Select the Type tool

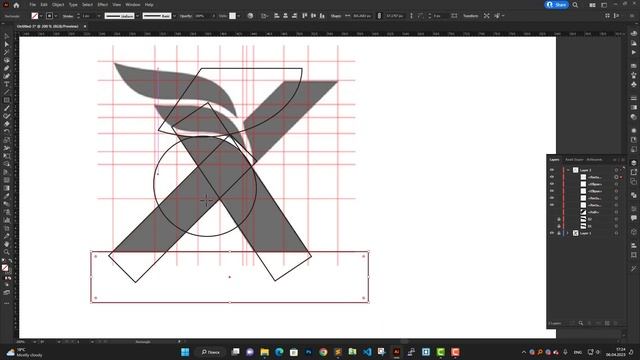coord(7,84)
